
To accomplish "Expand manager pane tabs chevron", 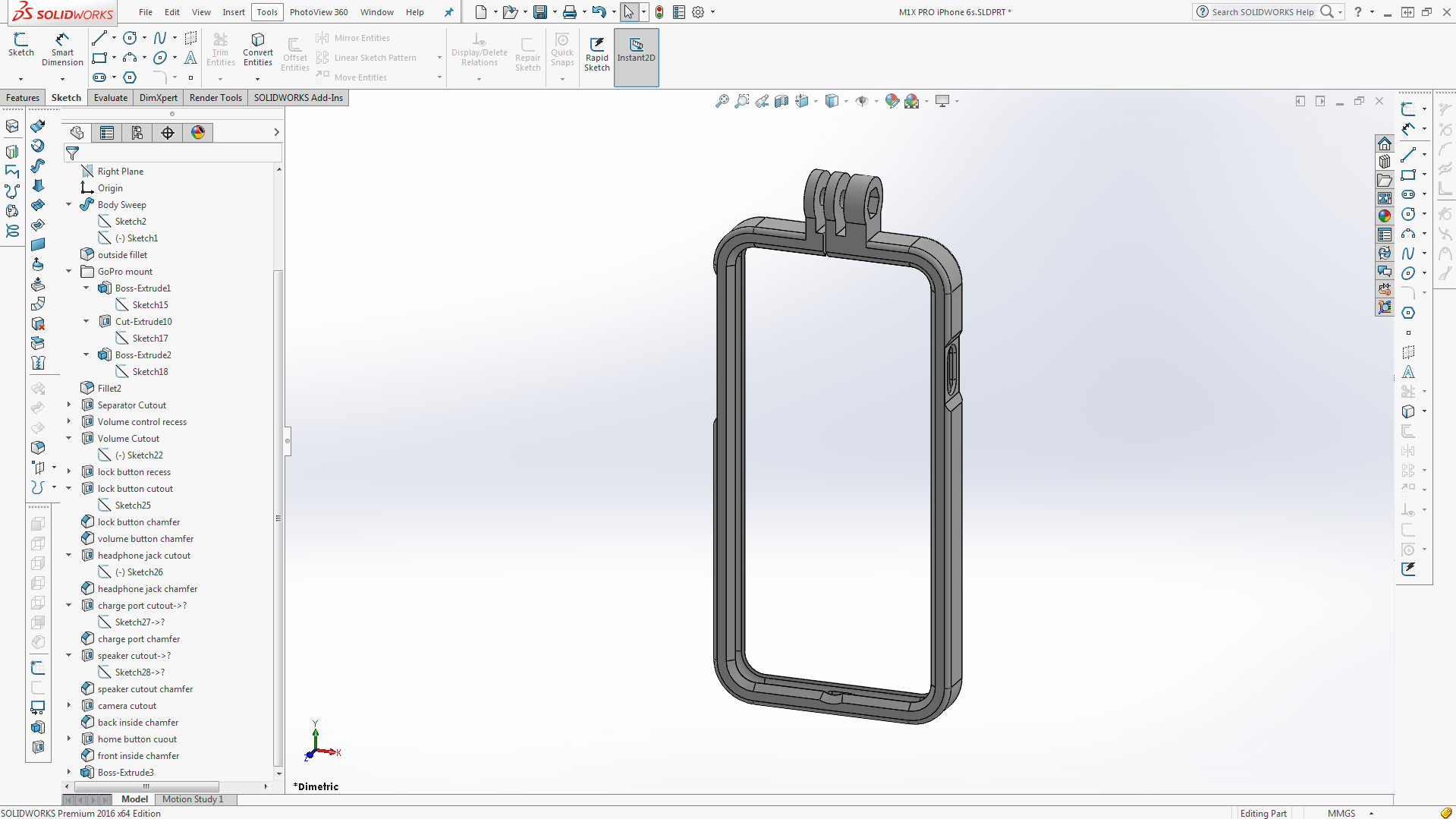I will (276, 133).
